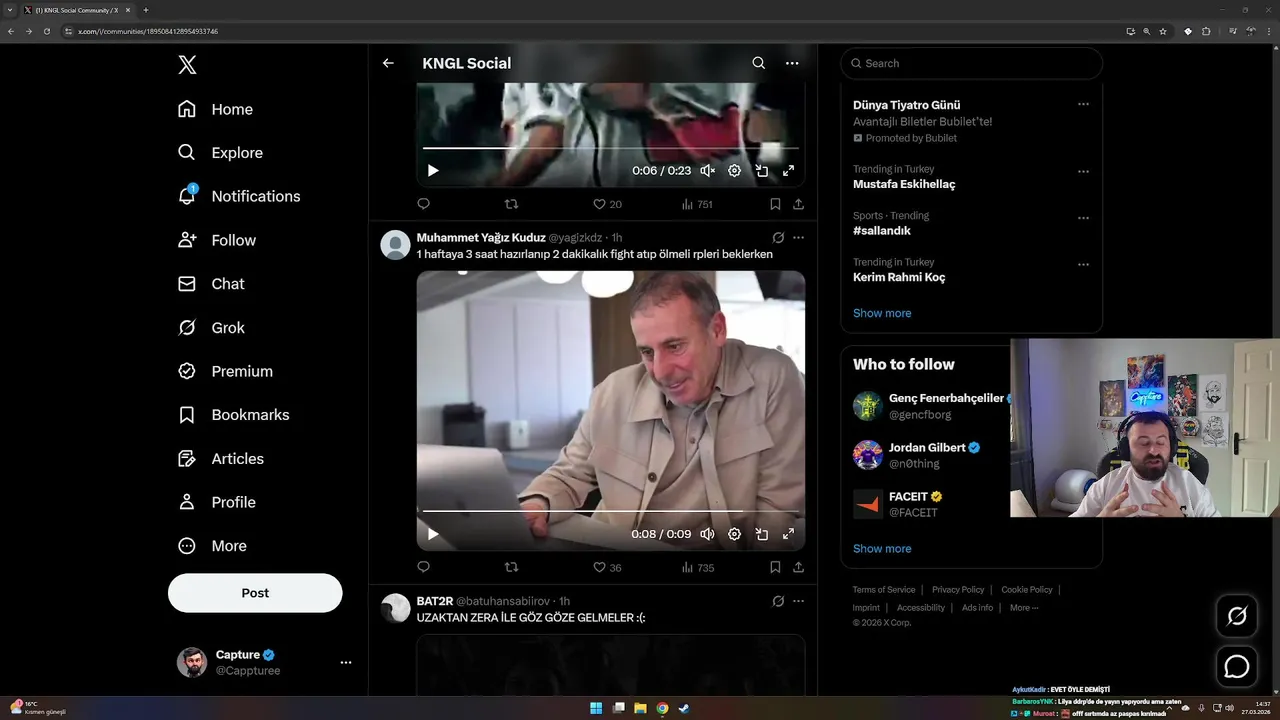
Task: Open account options next to Capture
Action: click(x=346, y=662)
